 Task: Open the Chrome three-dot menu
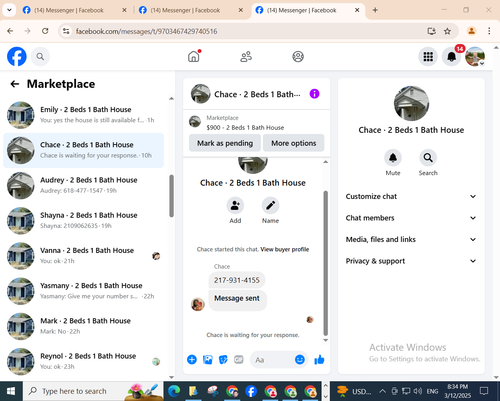489,31
